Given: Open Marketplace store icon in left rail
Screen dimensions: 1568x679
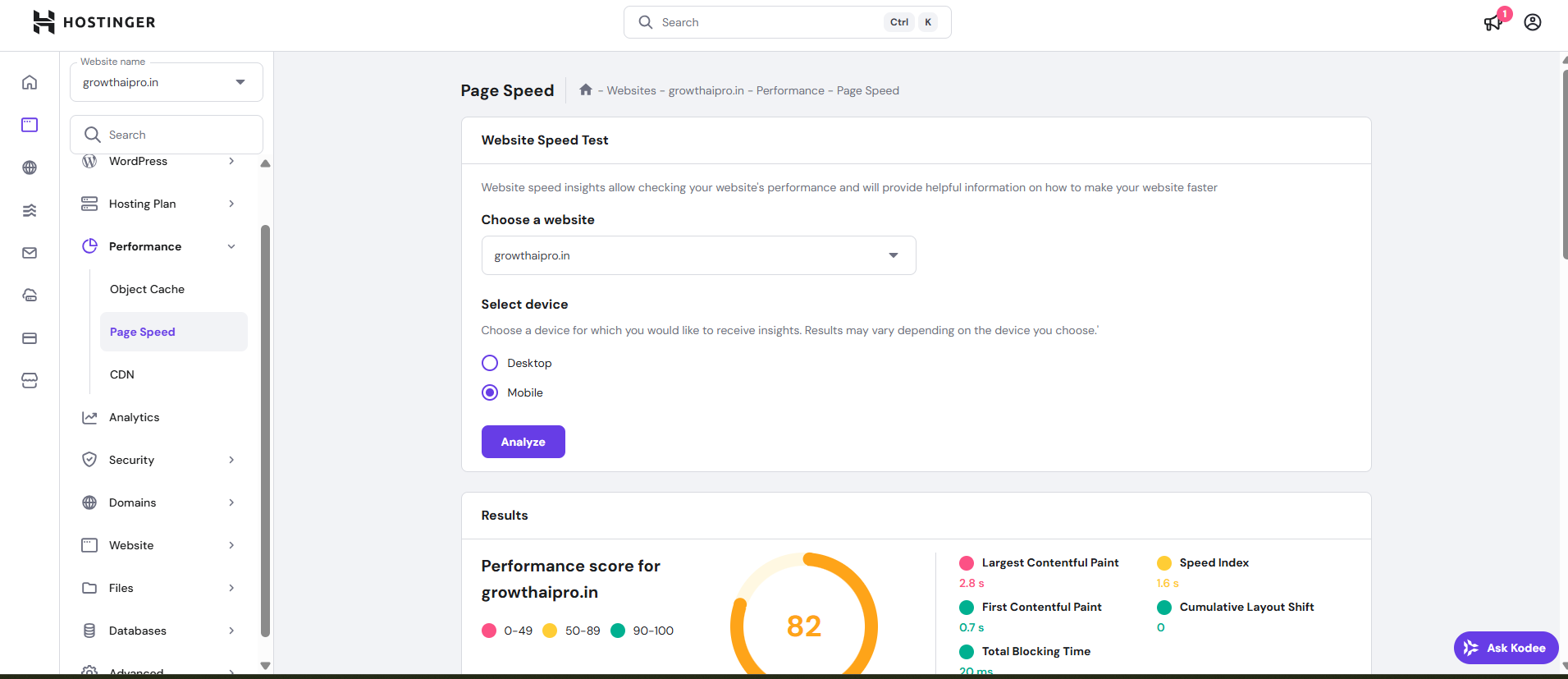Looking at the screenshot, I should [x=30, y=381].
